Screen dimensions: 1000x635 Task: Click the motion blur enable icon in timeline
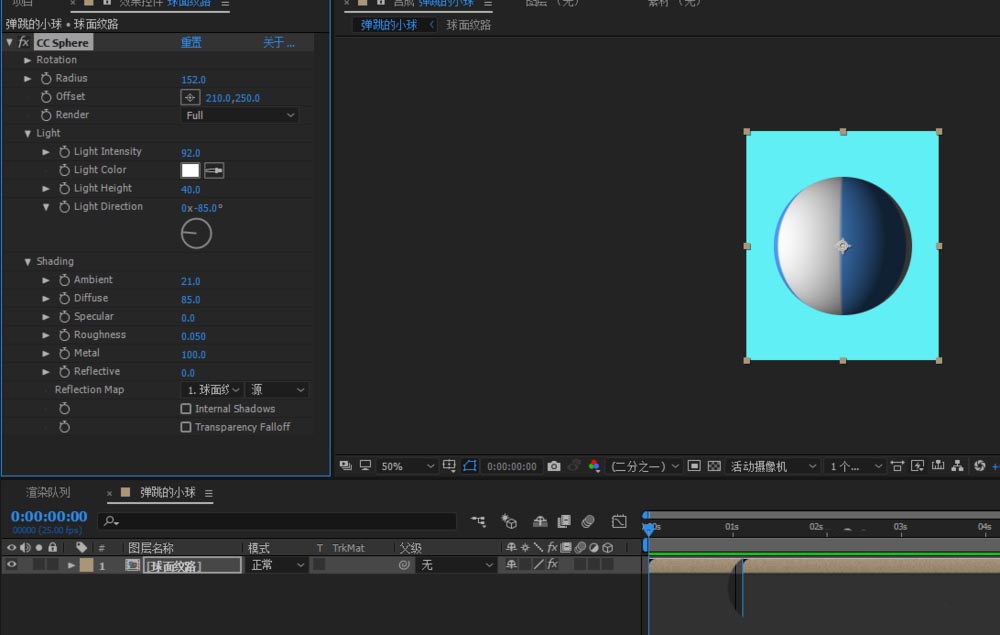(588, 521)
